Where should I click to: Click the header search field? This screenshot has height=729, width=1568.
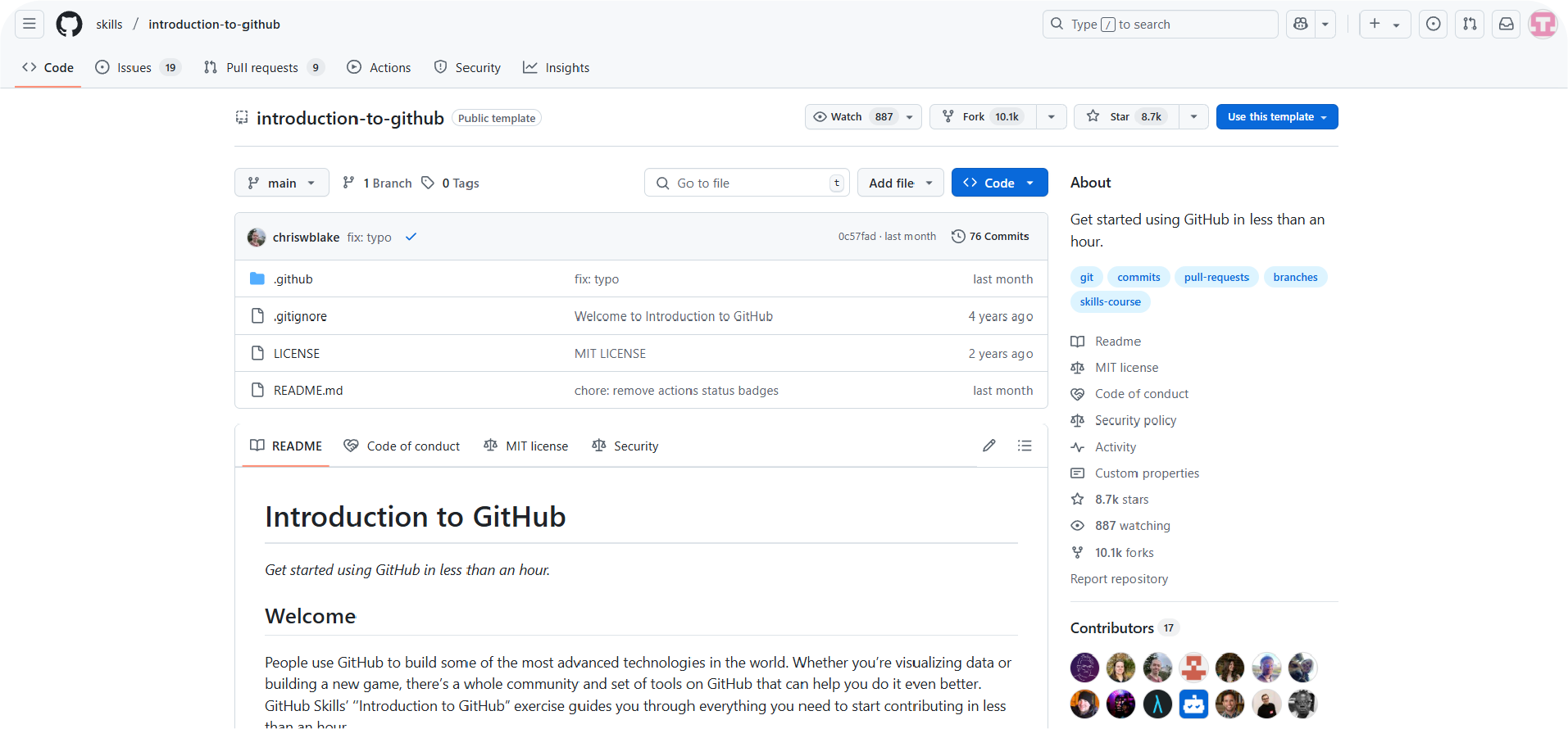pyautogui.click(x=1160, y=24)
